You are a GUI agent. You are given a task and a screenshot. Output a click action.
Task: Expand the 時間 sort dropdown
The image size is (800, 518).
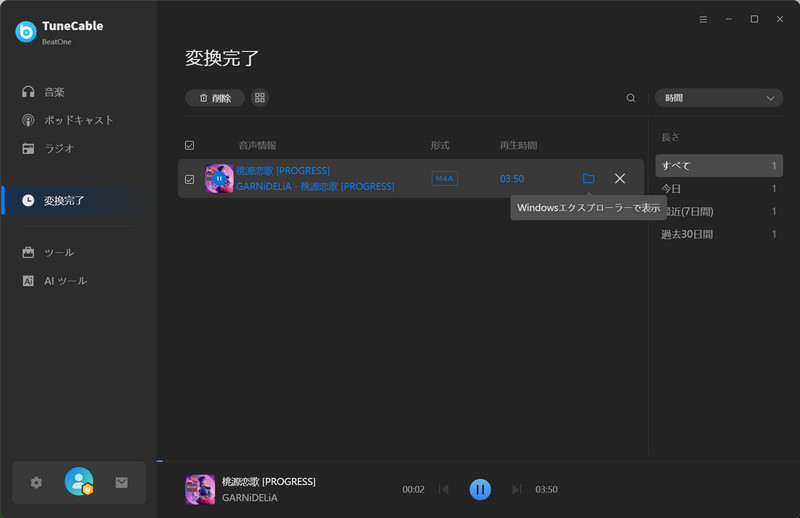[x=719, y=98]
